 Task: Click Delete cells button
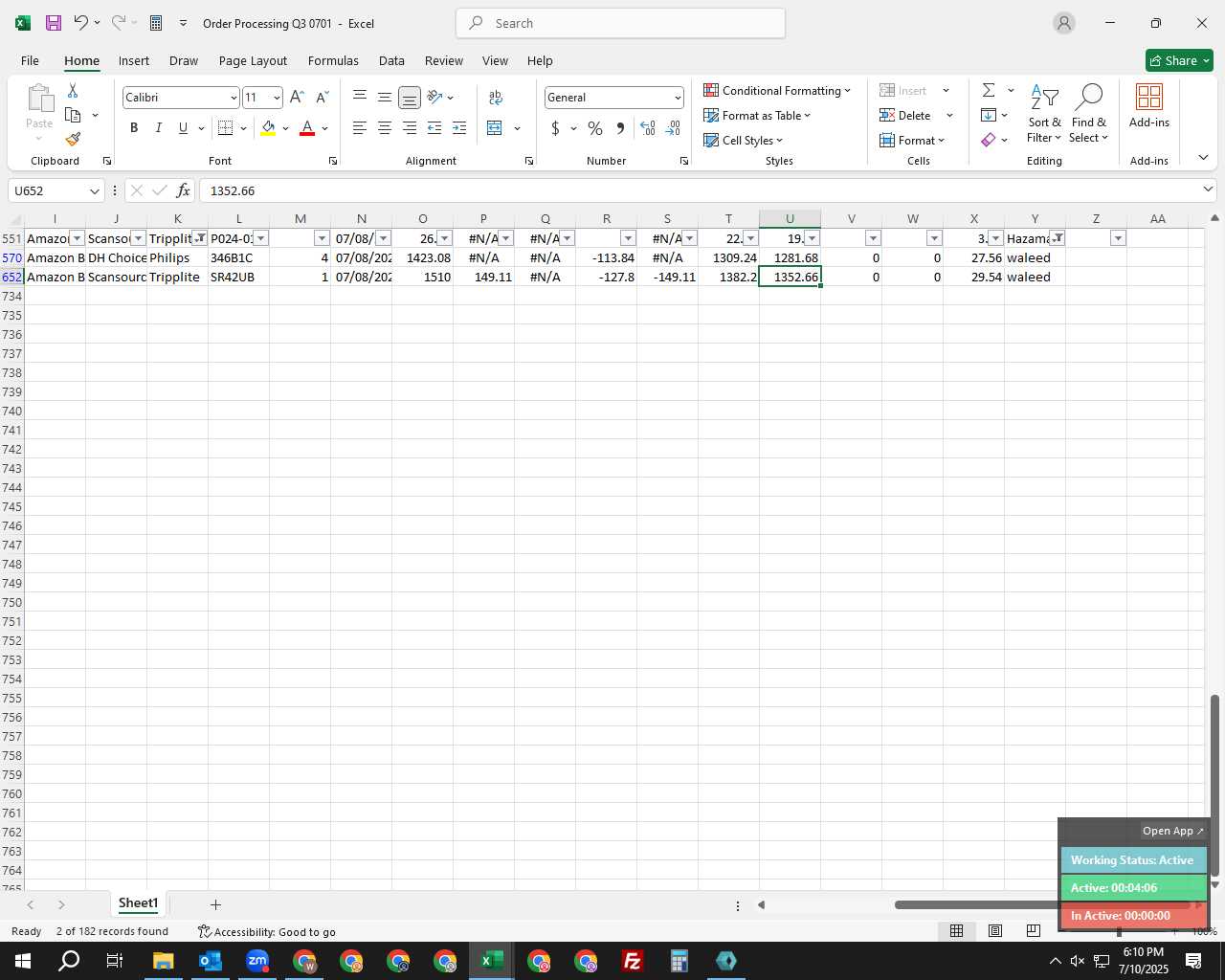click(905, 115)
